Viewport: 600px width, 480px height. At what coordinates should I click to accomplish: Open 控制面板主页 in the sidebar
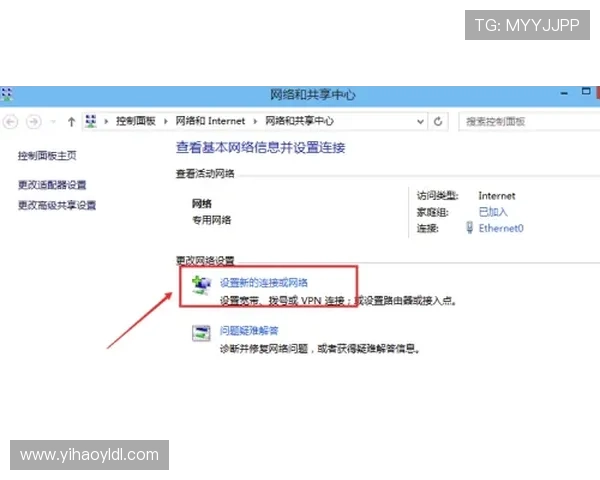point(47,155)
